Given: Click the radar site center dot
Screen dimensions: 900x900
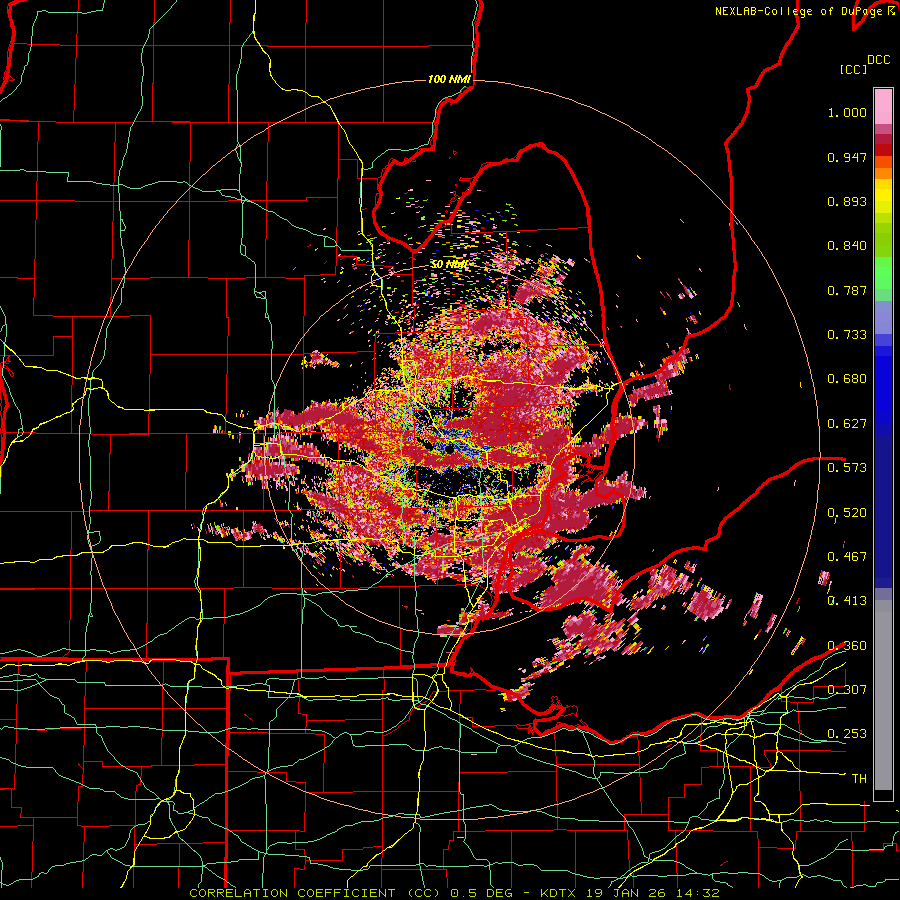Looking at the screenshot, I should pyautogui.click(x=449, y=451).
